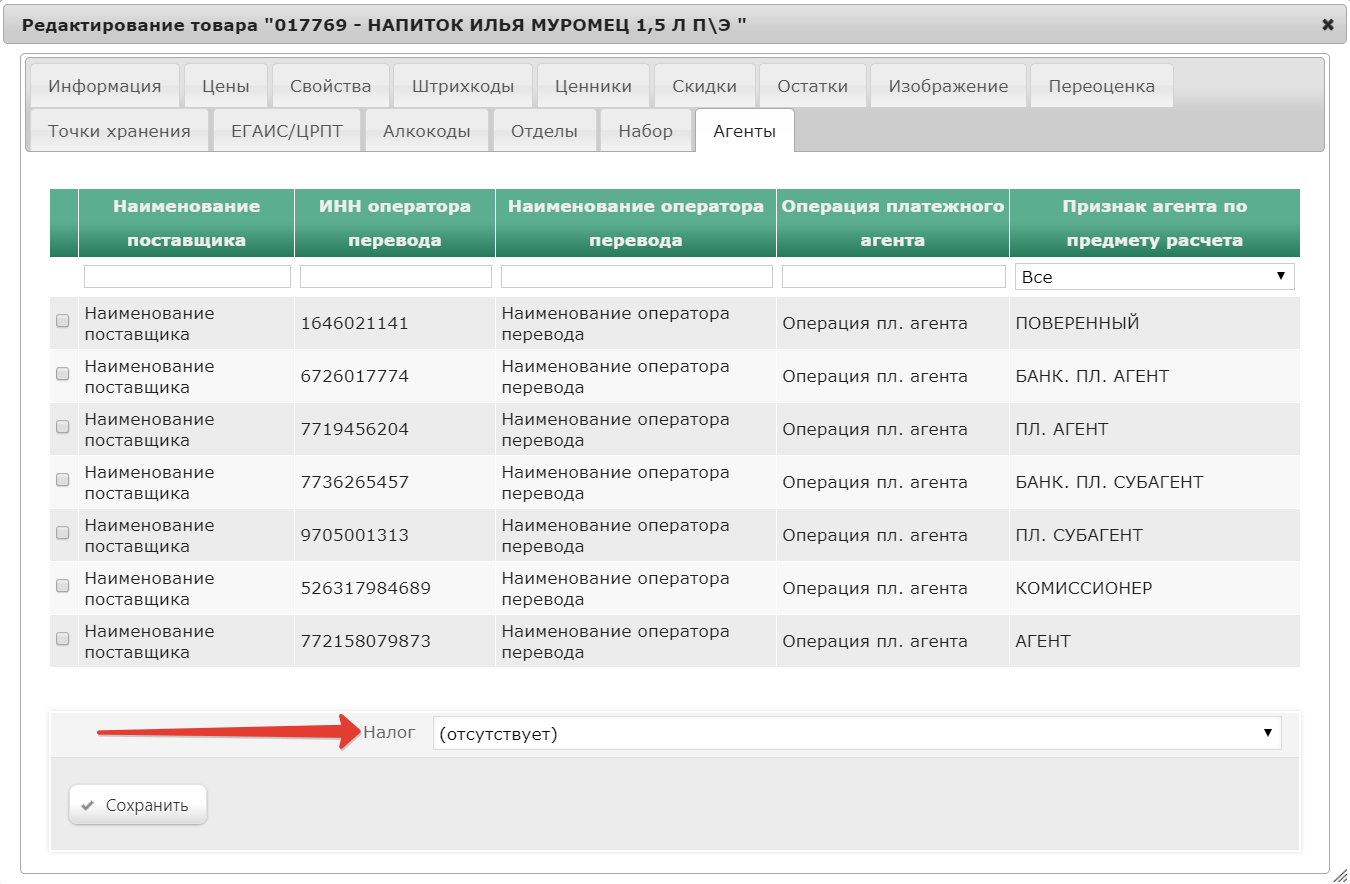The image size is (1350, 884).
Task: Click ИНН value 1646021141
Action: (x=355, y=323)
